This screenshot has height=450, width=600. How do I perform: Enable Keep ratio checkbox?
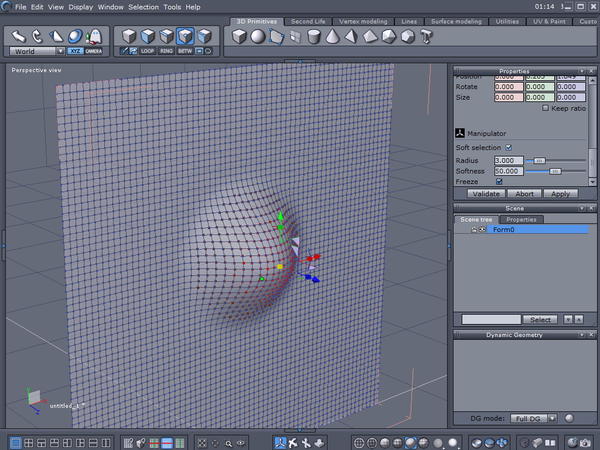pyautogui.click(x=545, y=108)
